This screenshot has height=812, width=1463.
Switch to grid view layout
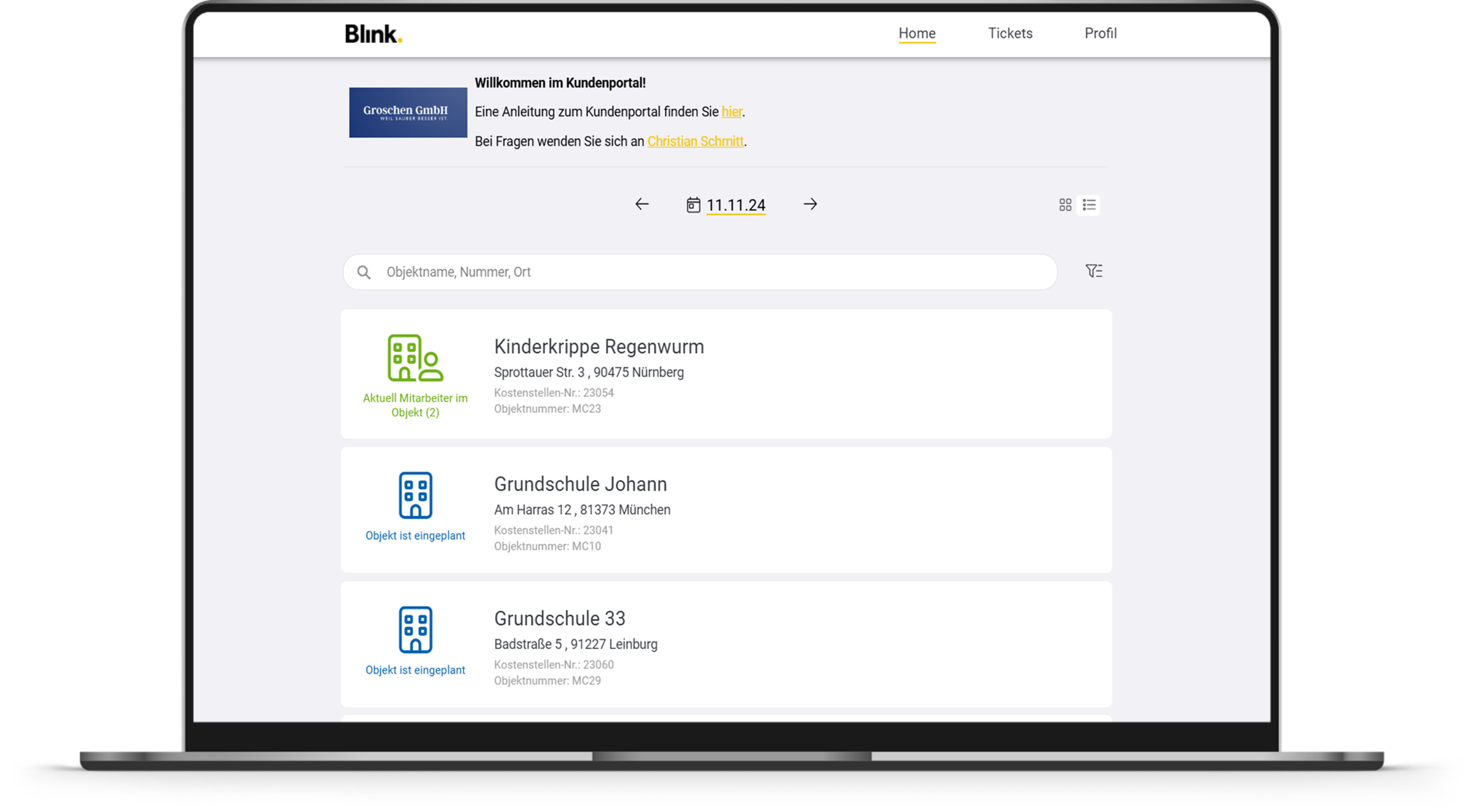point(1065,205)
